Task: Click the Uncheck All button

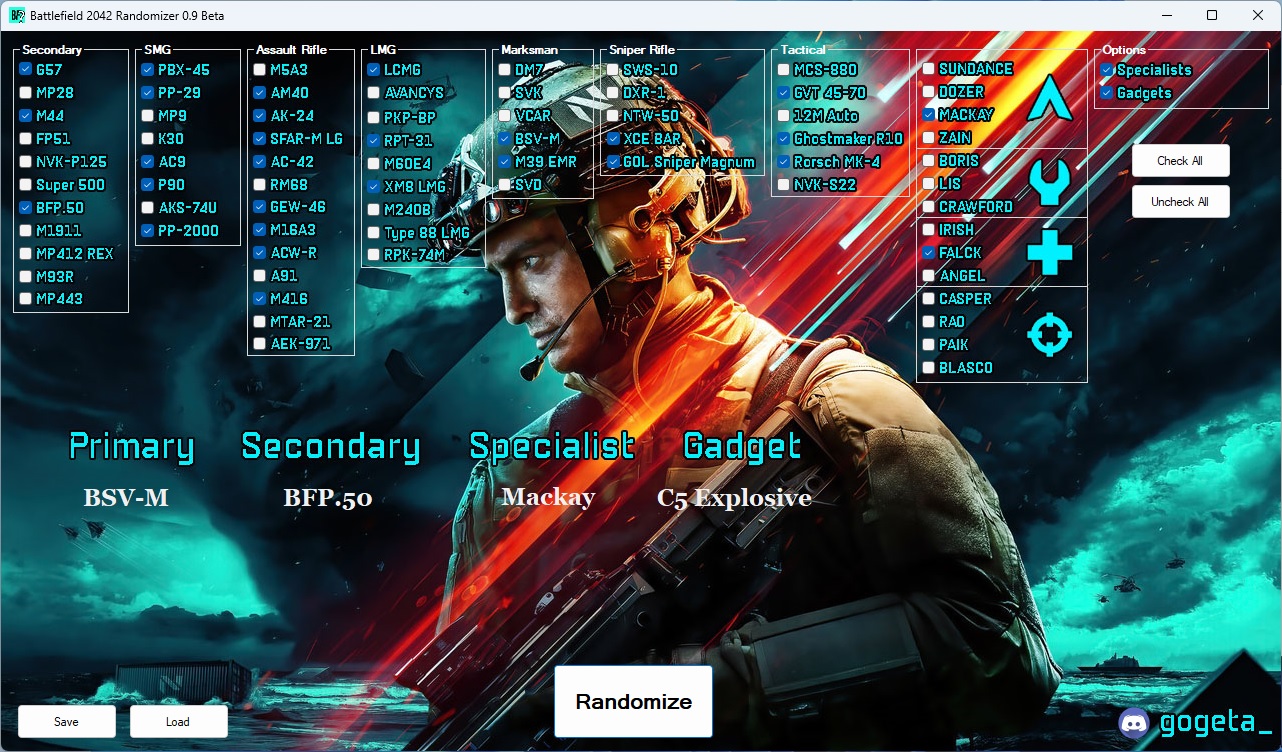Action: (1180, 201)
